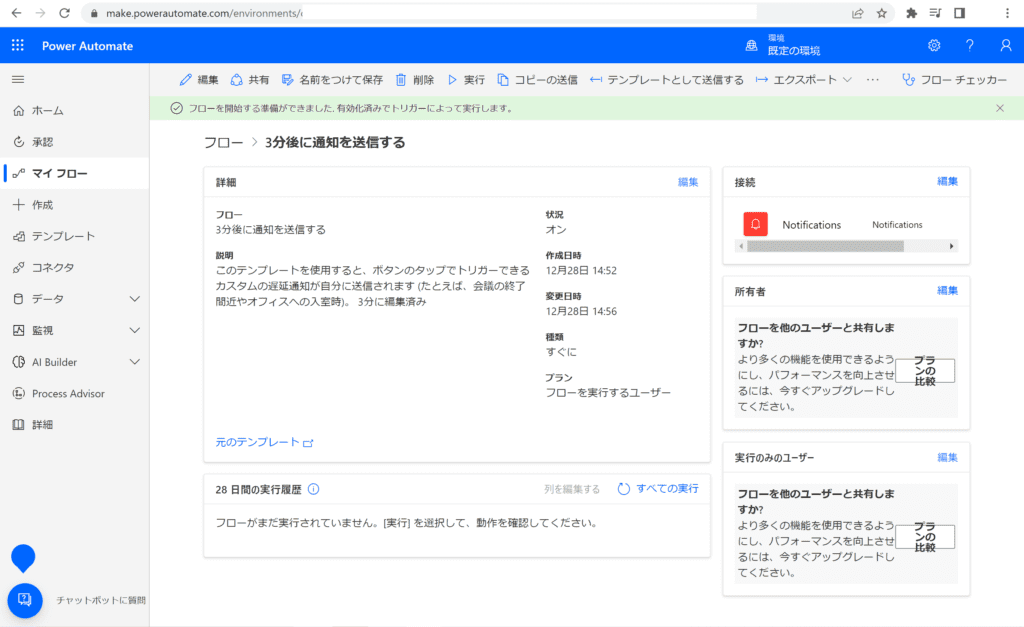Expand the AI Builder sidebar section

point(135,362)
